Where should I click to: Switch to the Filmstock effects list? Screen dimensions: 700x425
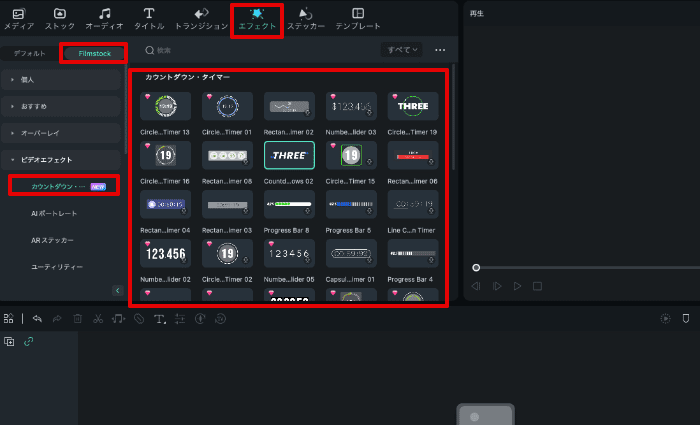click(94, 53)
